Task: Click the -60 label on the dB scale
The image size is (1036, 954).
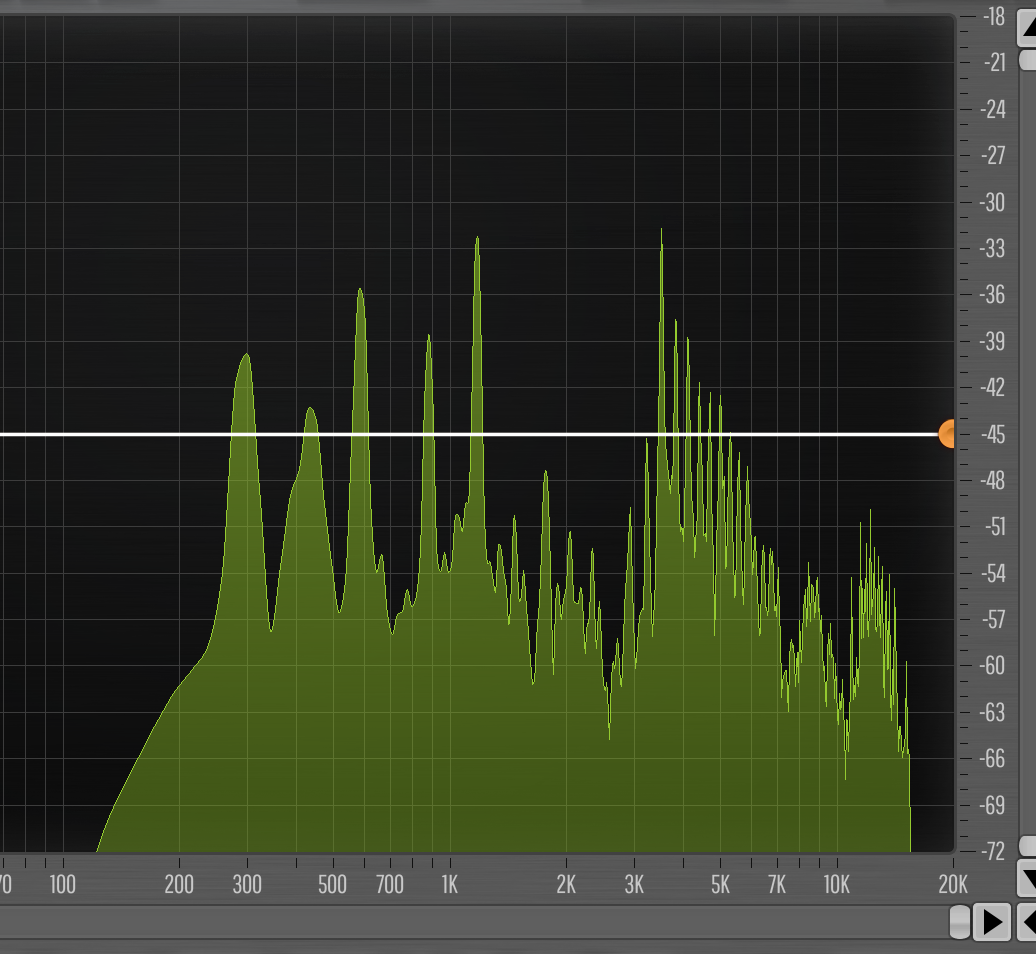Action: 993,665
